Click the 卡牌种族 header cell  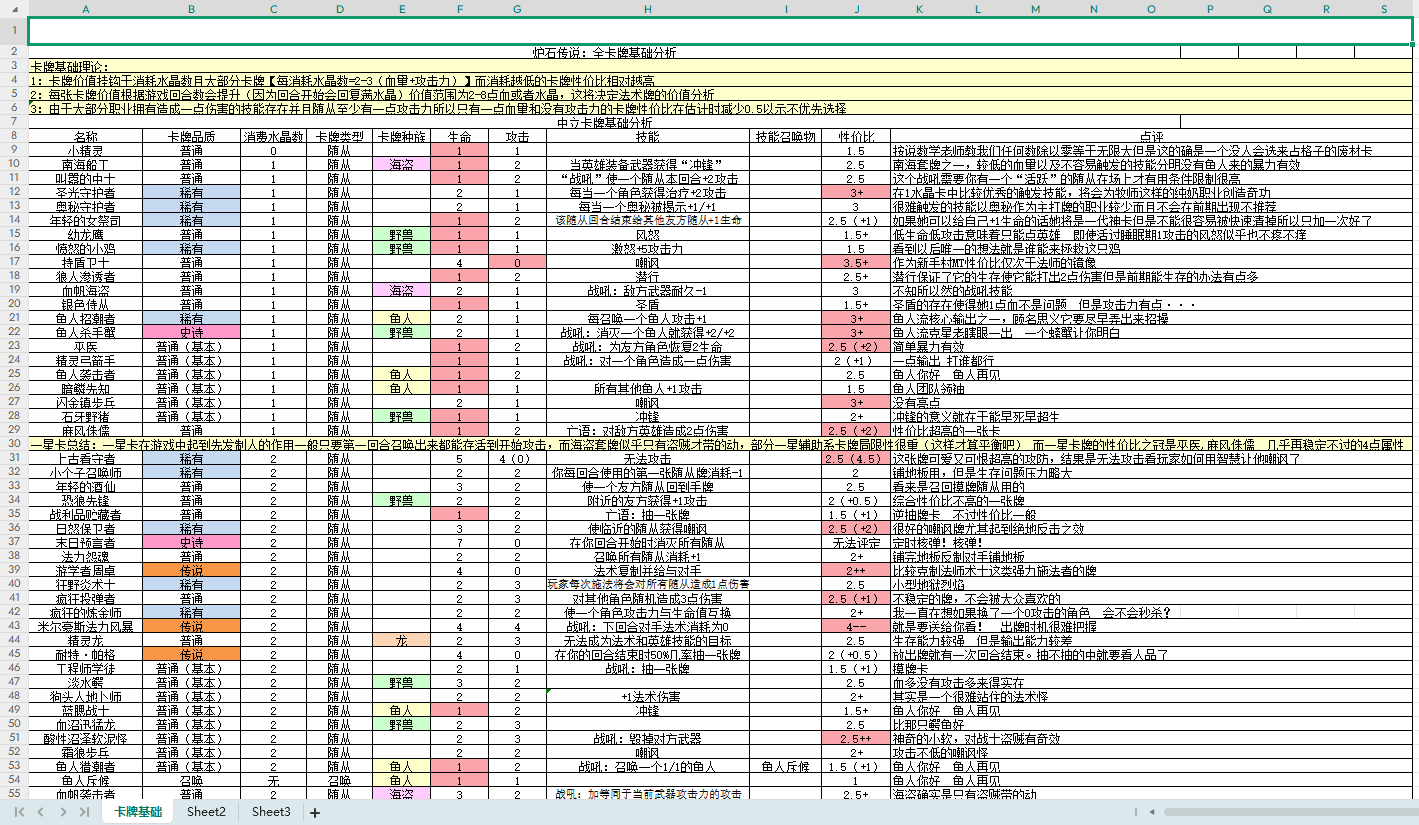(402, 137)
